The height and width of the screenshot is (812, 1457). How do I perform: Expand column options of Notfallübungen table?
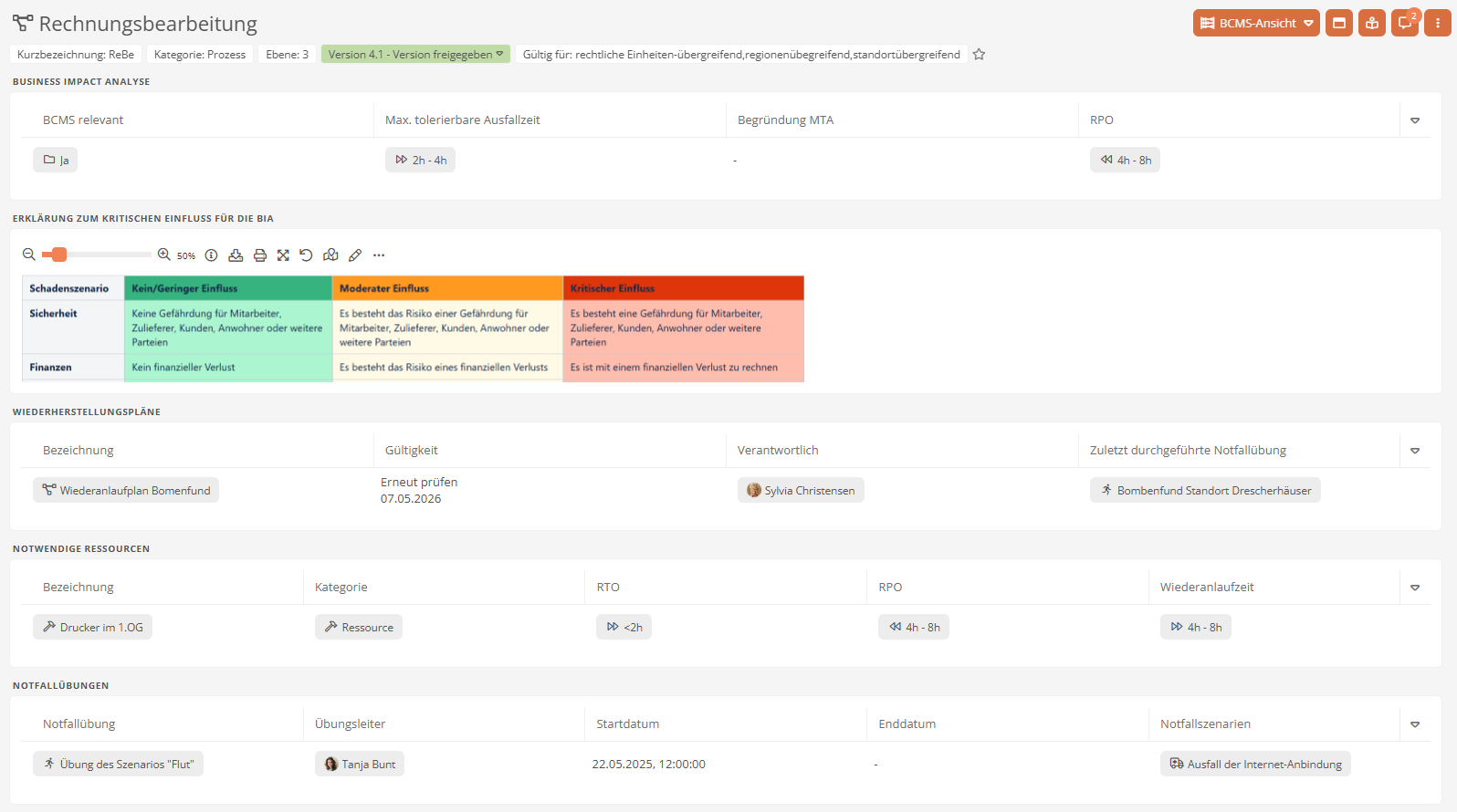1415,724
